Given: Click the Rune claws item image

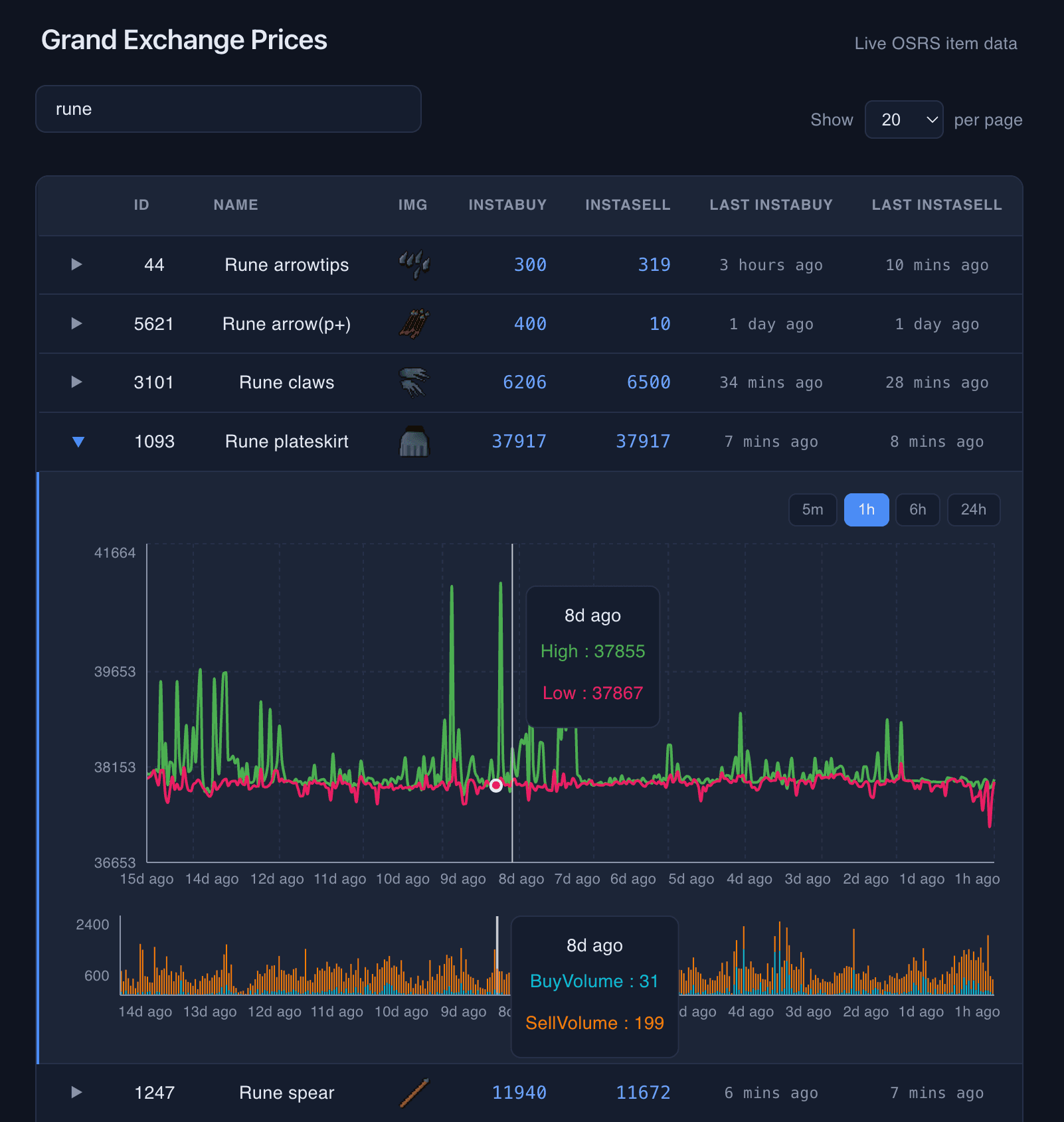Looking at the screenshot, I should pyautogui.click(x=414, y=382).
